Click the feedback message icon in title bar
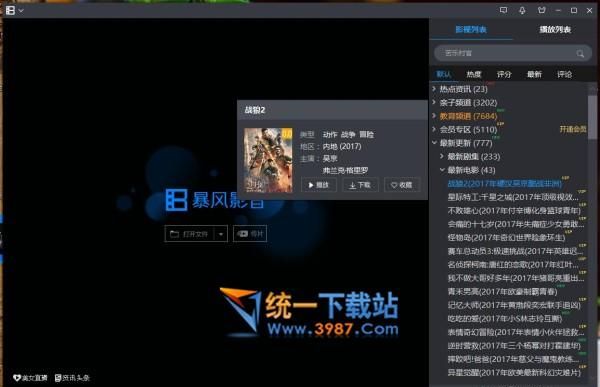This screenshot has width=600, height=387. pos(504,10)
